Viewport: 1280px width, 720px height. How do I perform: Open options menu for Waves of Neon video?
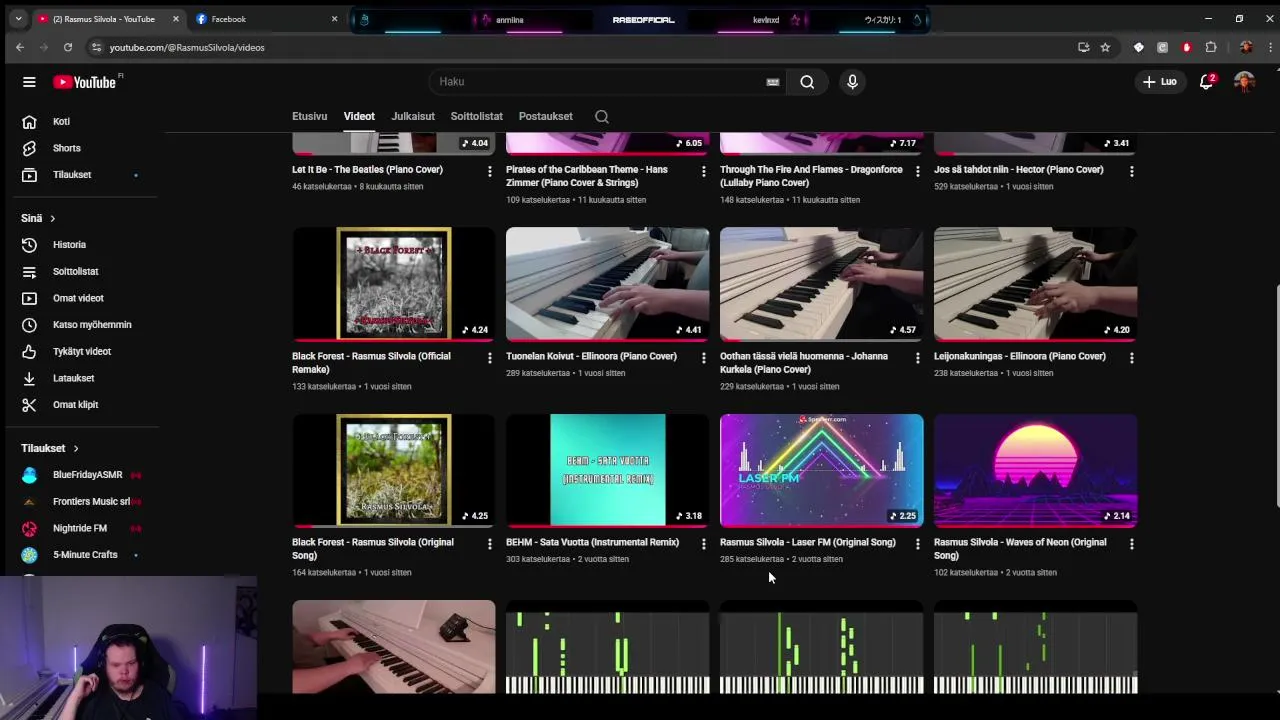(x=1131, y=543)
